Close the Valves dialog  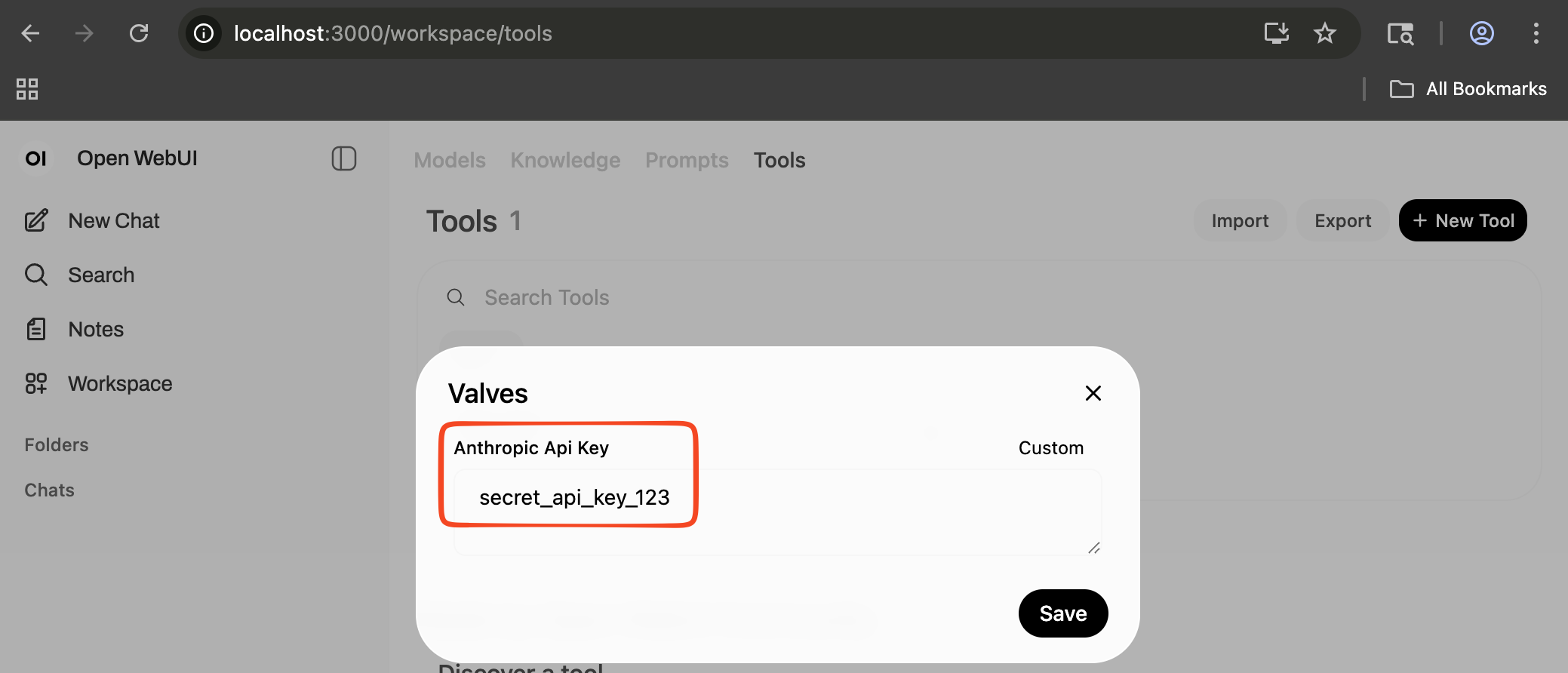1093,393
